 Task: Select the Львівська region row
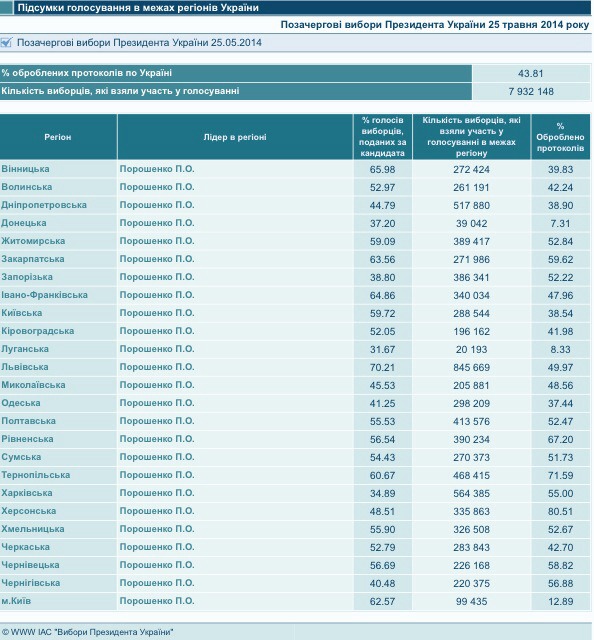click(x=295, y=367)
